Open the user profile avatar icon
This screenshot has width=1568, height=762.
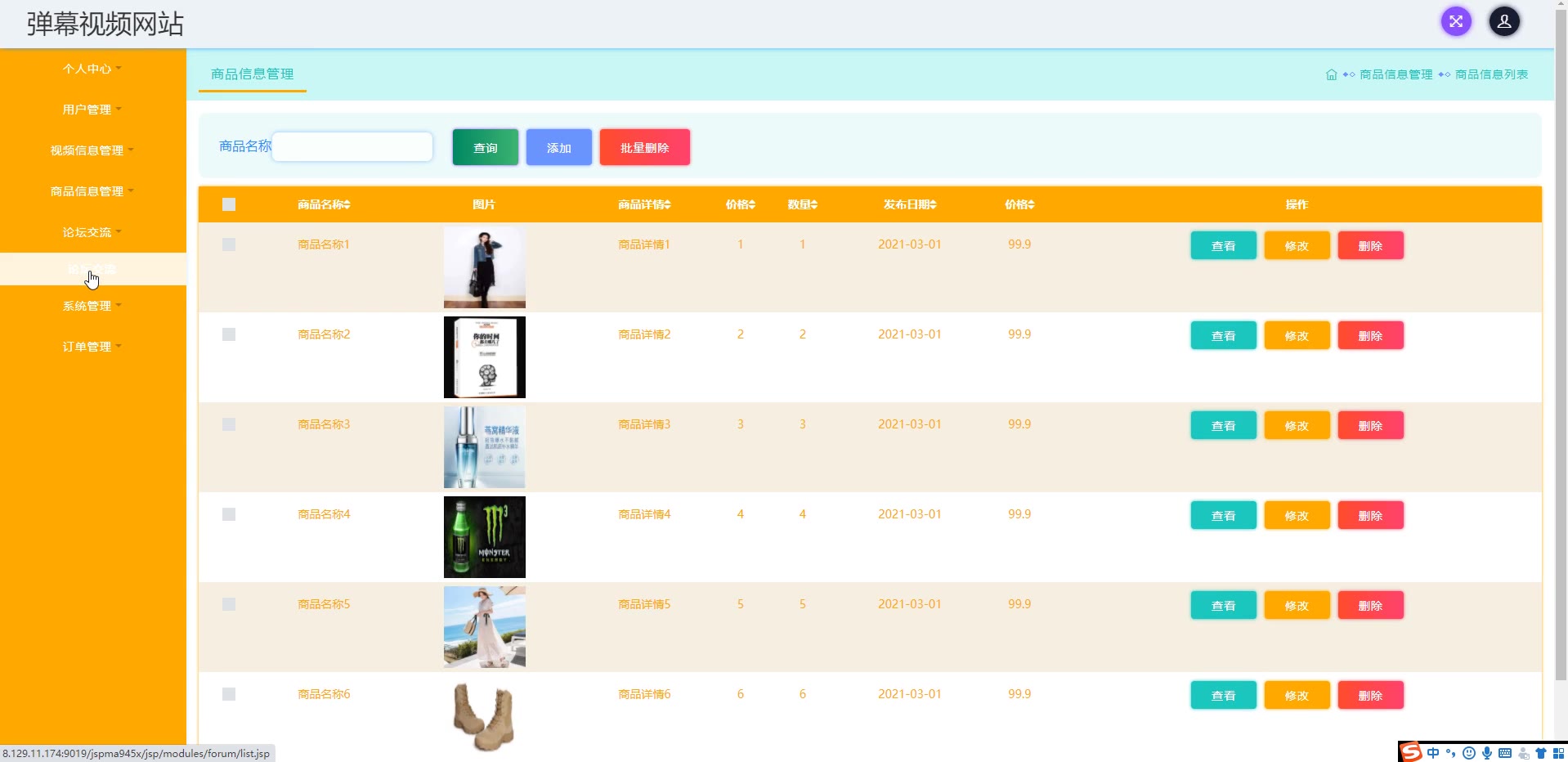[1503, 22]
